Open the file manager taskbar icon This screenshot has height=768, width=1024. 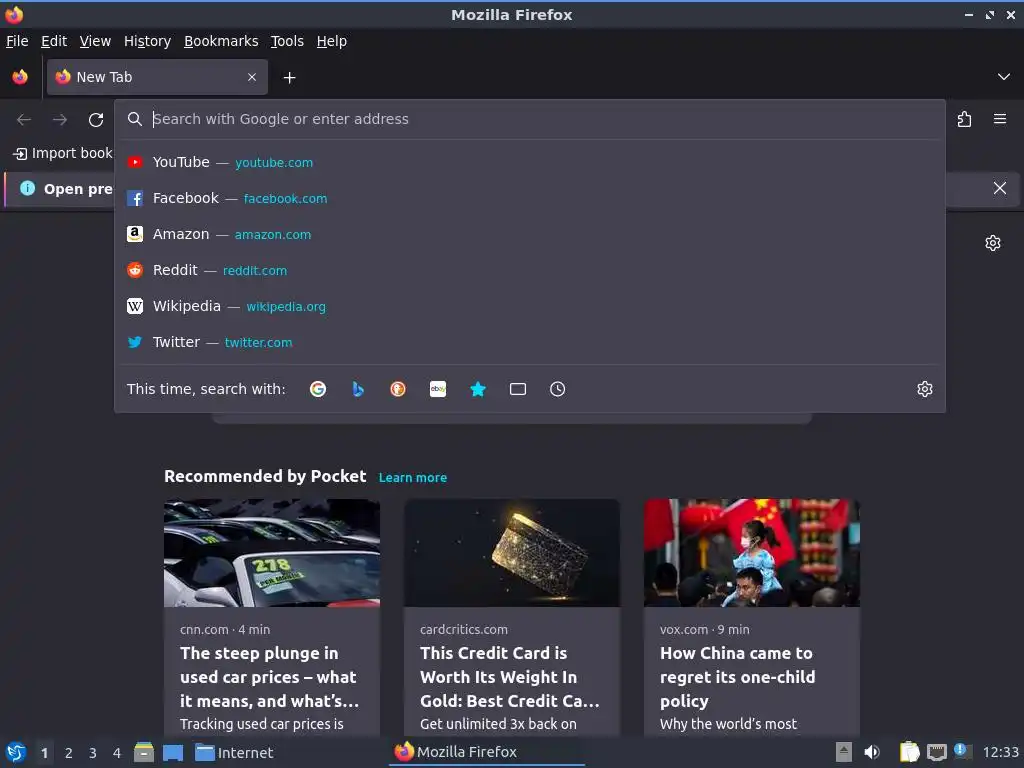coord(144,752)
